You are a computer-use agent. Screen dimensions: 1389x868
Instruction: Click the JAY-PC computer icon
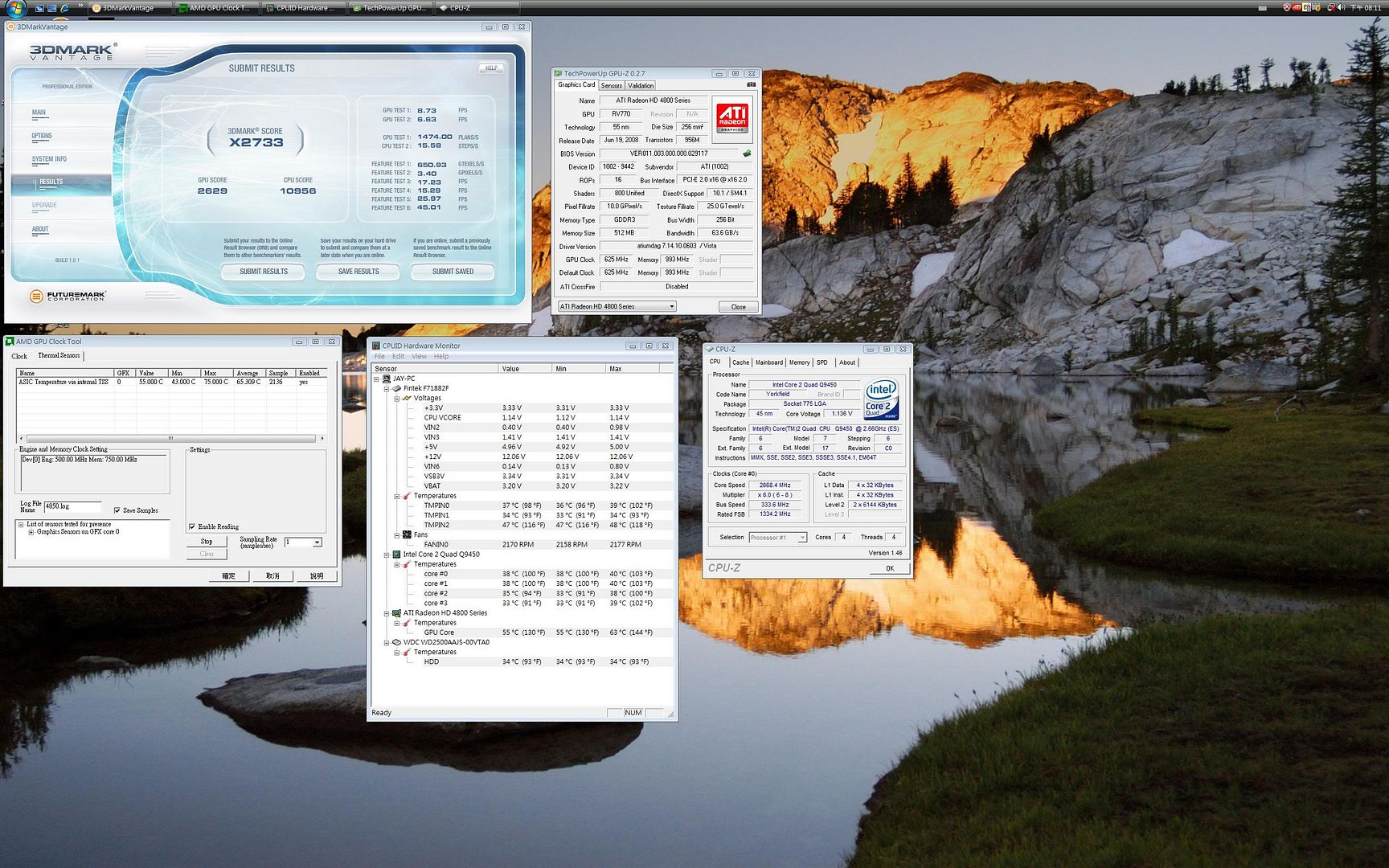tap(387, 379)
